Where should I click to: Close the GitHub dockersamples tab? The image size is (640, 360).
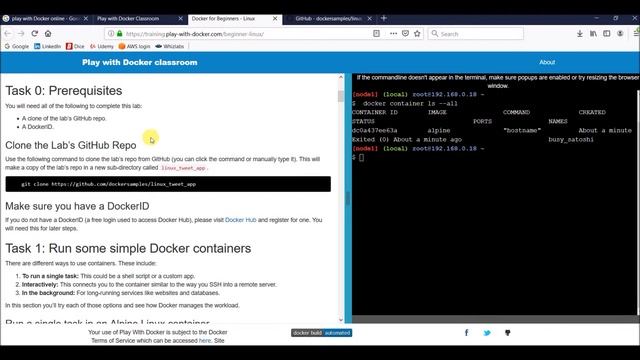[369, 19]
